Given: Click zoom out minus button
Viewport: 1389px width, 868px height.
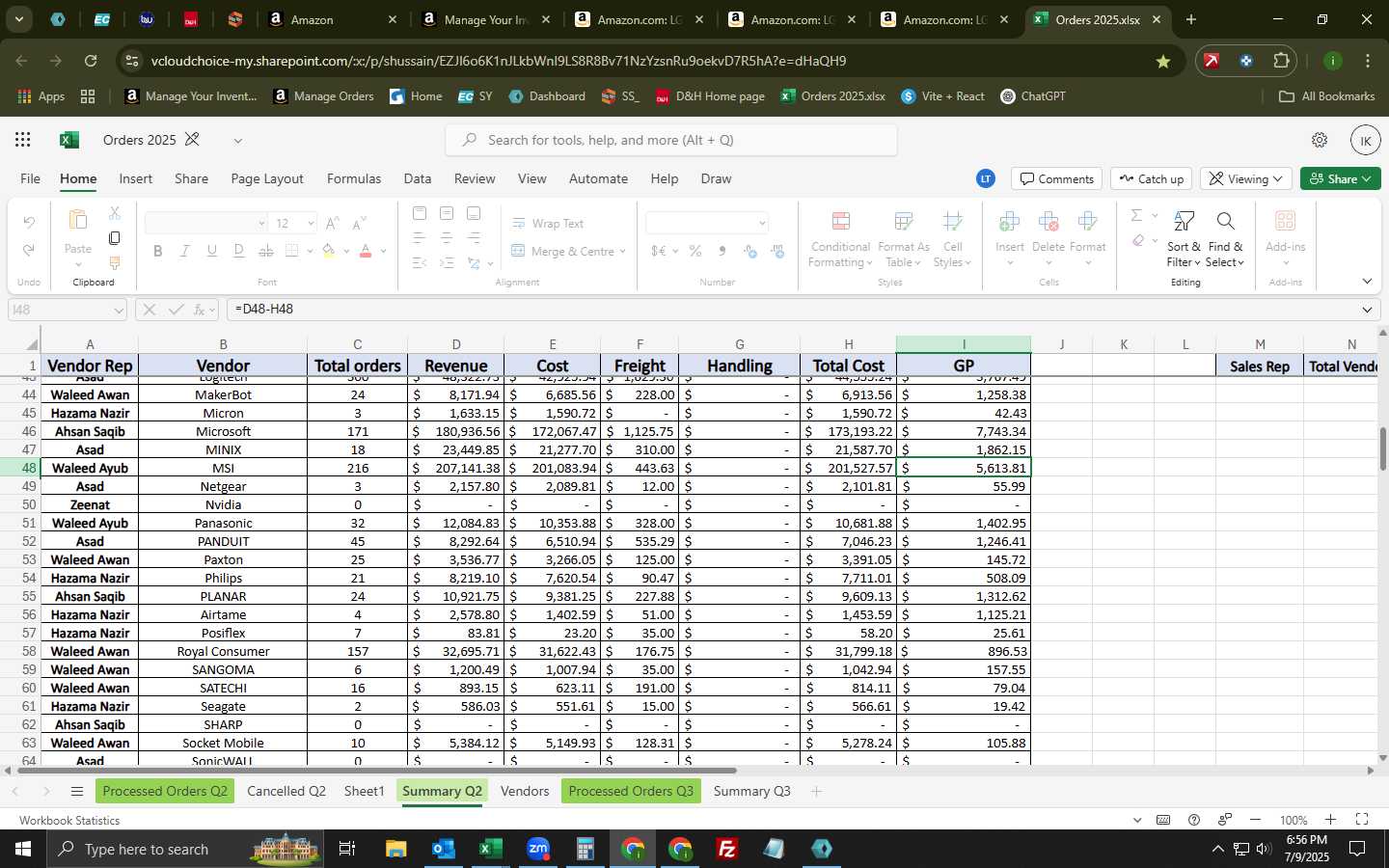Looking at the screenshot, I should 1255,820.
